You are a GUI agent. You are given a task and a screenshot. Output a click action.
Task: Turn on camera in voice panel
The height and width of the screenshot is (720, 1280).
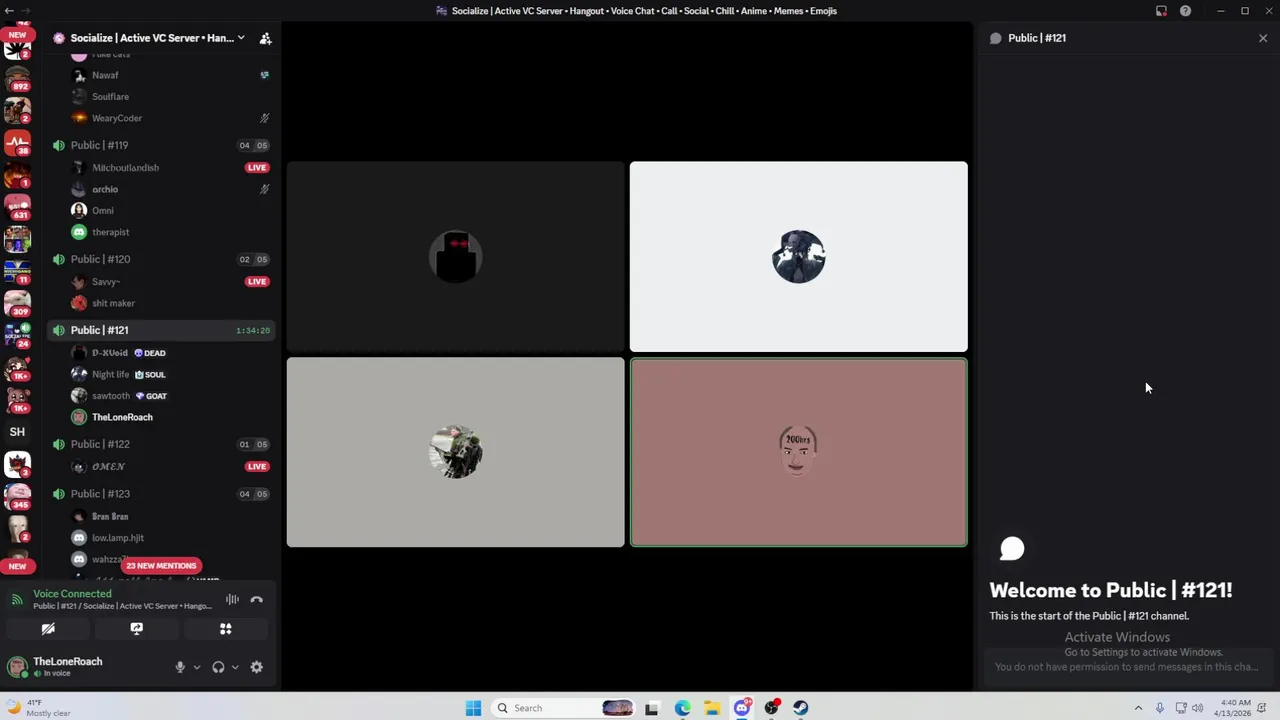48,629
